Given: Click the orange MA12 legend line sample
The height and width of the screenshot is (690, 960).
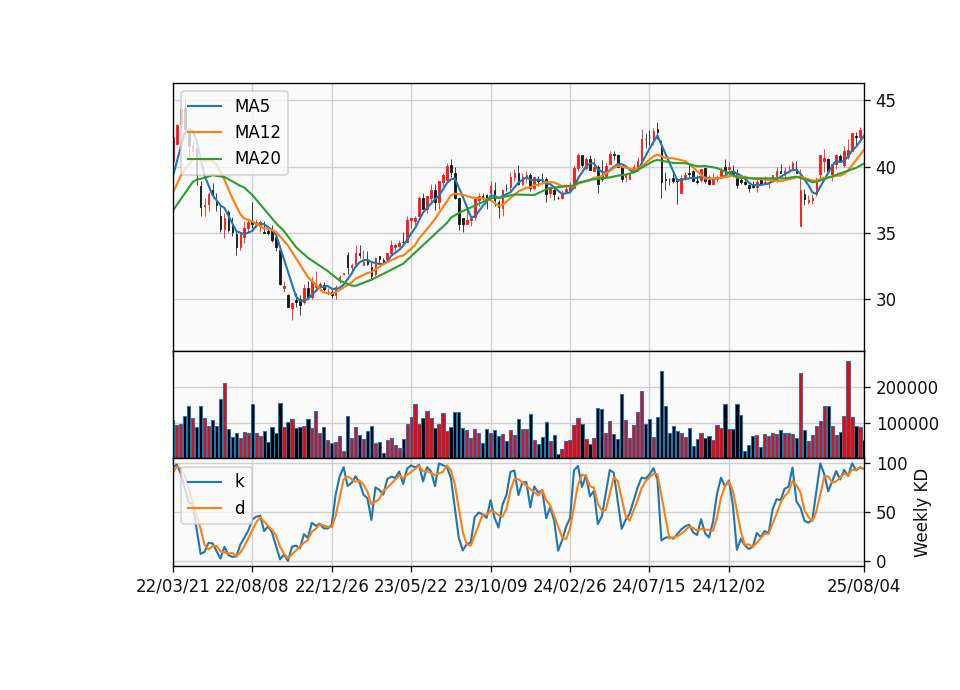Looking at the screenshot, I should [x=204, y=132].
